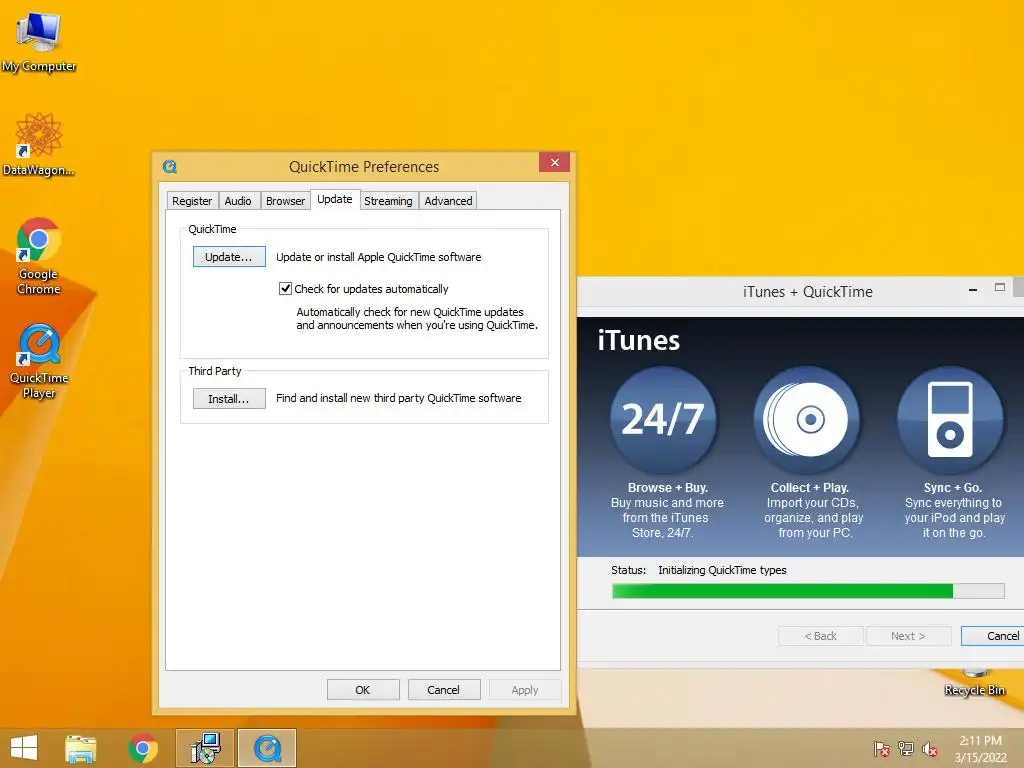Viewport: 1024px width, 768px height.
Task: Click the QuickTime logo in Preferences title bar
Action: pyautogui.click(x=170, y=167)
